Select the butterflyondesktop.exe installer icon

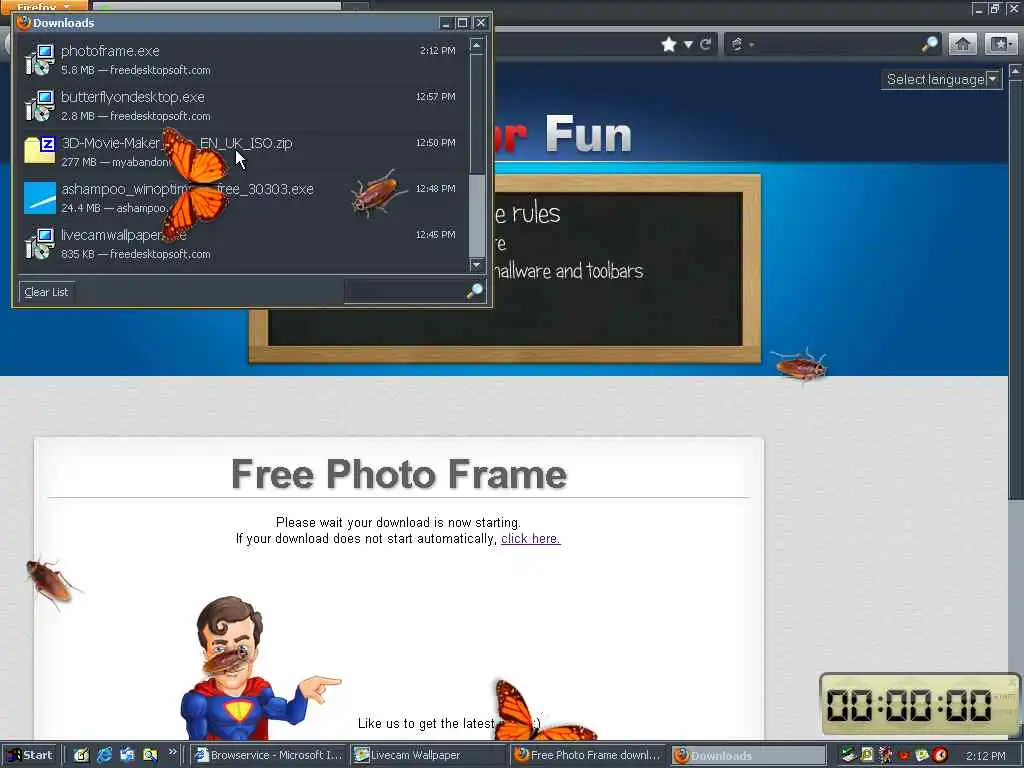pyautogui.click(x=40, y=106)
